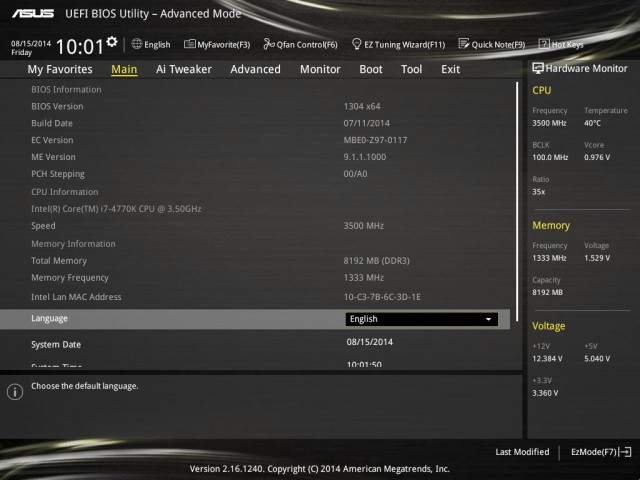Open the MyFavorite(F3) icon
This screenshot has width=640, height=480.
pos(189,44)
